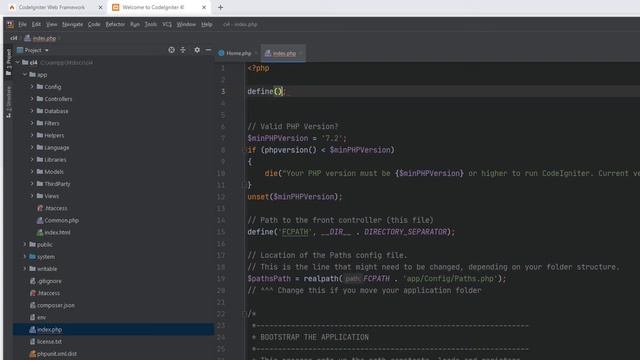The image size is (640, 360).
Task: Click the collapse all icon in Project panel
Action: pyautogui.click(x=183, y=50)
